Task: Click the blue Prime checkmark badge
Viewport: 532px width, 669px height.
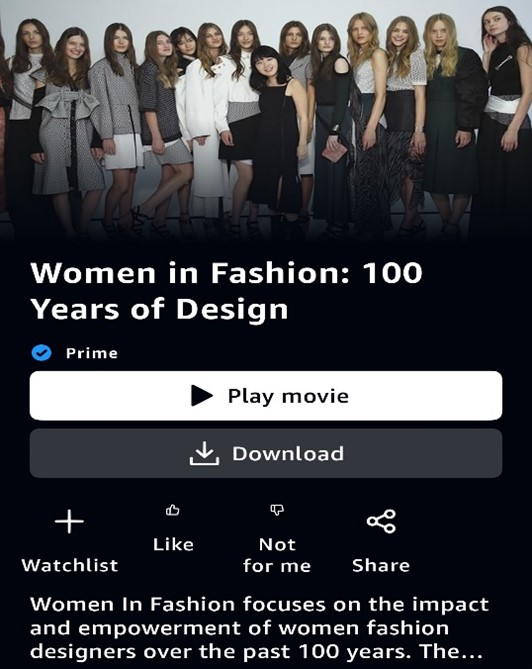Action: 41,353
